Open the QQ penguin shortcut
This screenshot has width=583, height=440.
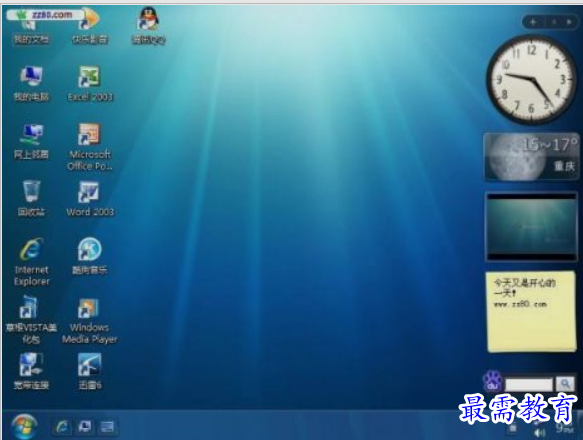tap(148, 27)
